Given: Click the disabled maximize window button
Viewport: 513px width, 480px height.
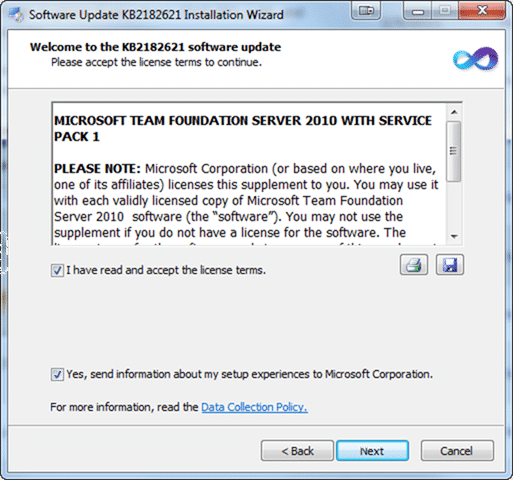Looking at the screenshot, I should pos(445,11).
